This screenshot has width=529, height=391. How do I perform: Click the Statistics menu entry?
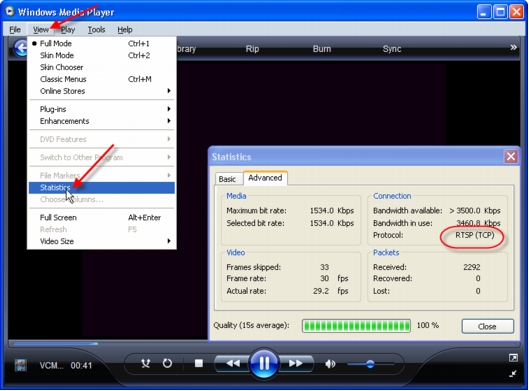102,188
